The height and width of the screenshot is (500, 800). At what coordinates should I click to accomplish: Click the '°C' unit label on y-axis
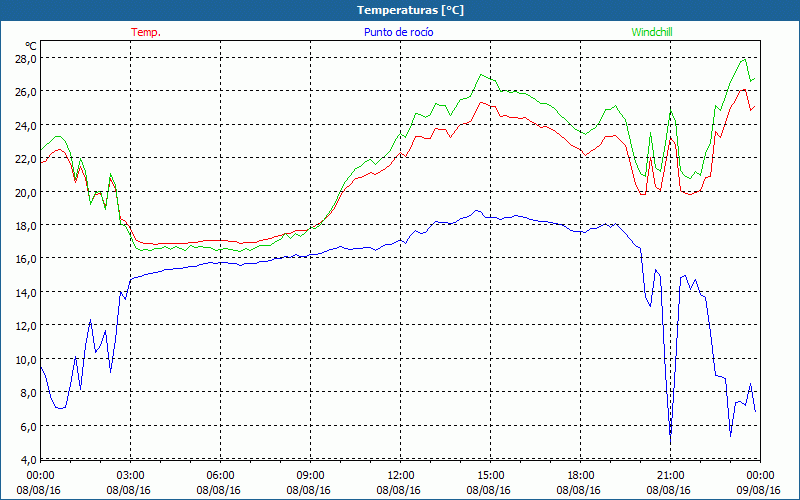31,46
